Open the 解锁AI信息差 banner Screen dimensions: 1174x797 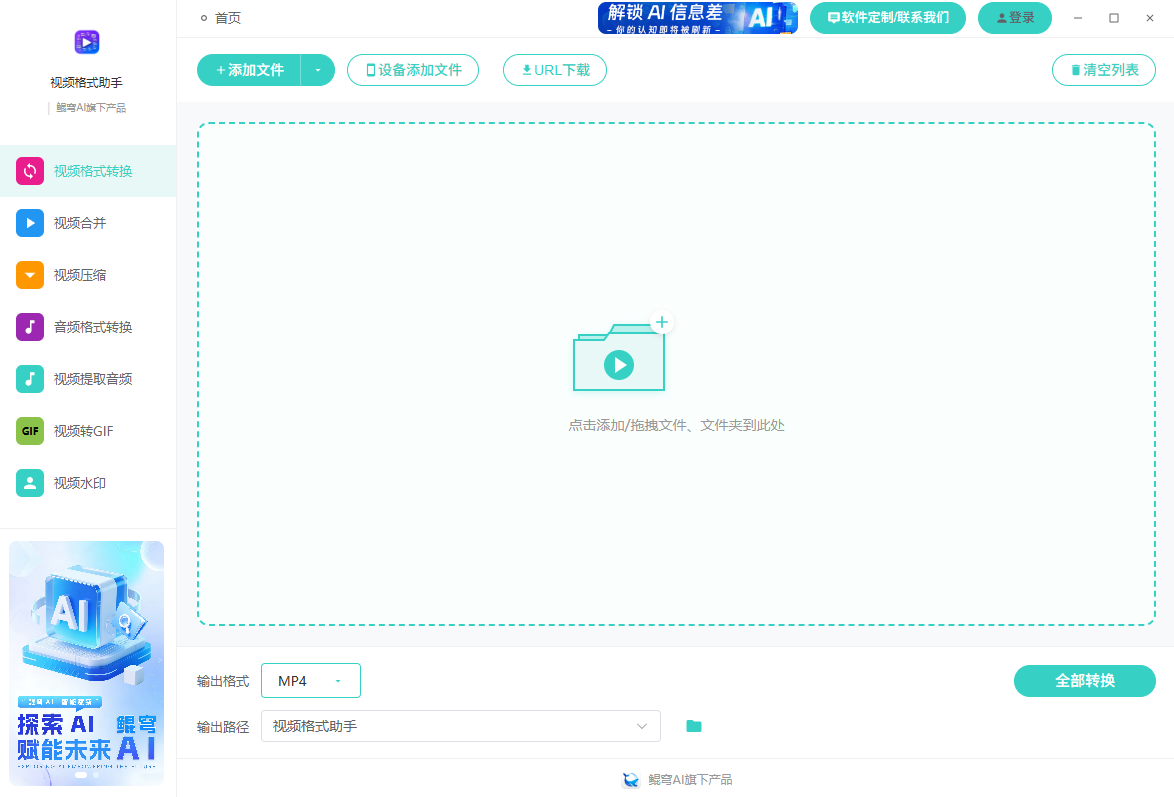point(697,18)
